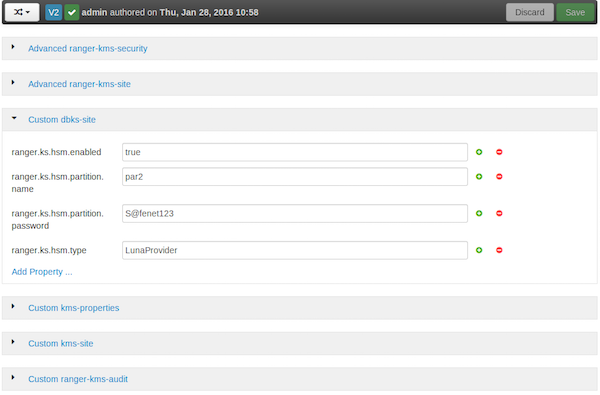600x395 pixels.
Task: Click the V2 version badge
Action: coord(54,13)
